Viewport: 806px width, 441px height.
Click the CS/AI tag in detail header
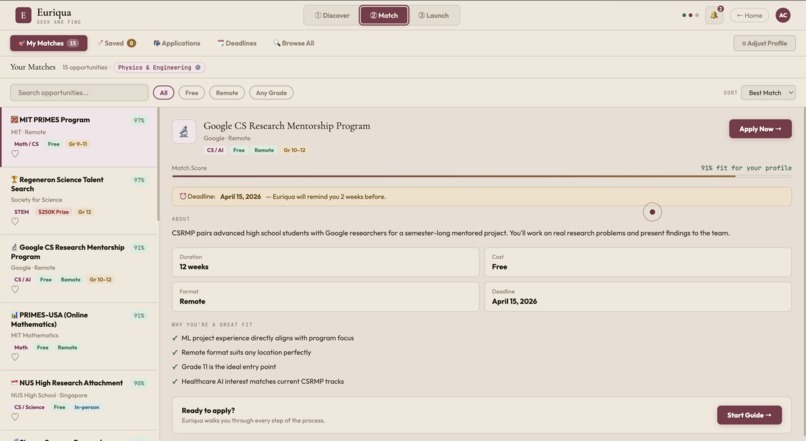(215, 150)
